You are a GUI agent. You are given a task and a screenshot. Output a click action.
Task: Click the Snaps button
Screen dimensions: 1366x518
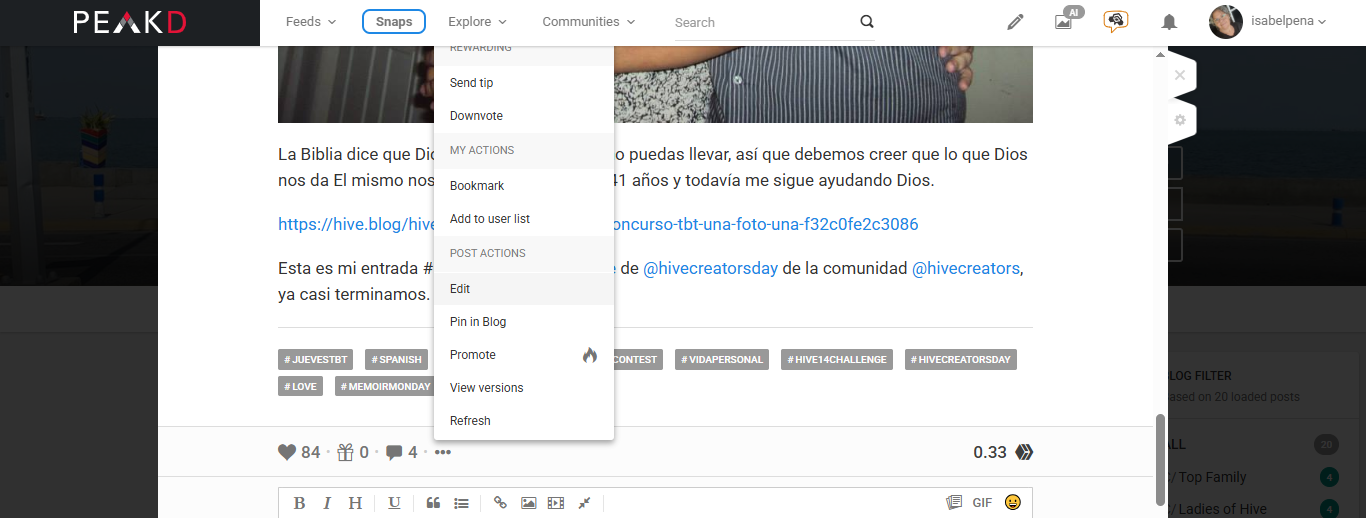(x=394, y=22)
